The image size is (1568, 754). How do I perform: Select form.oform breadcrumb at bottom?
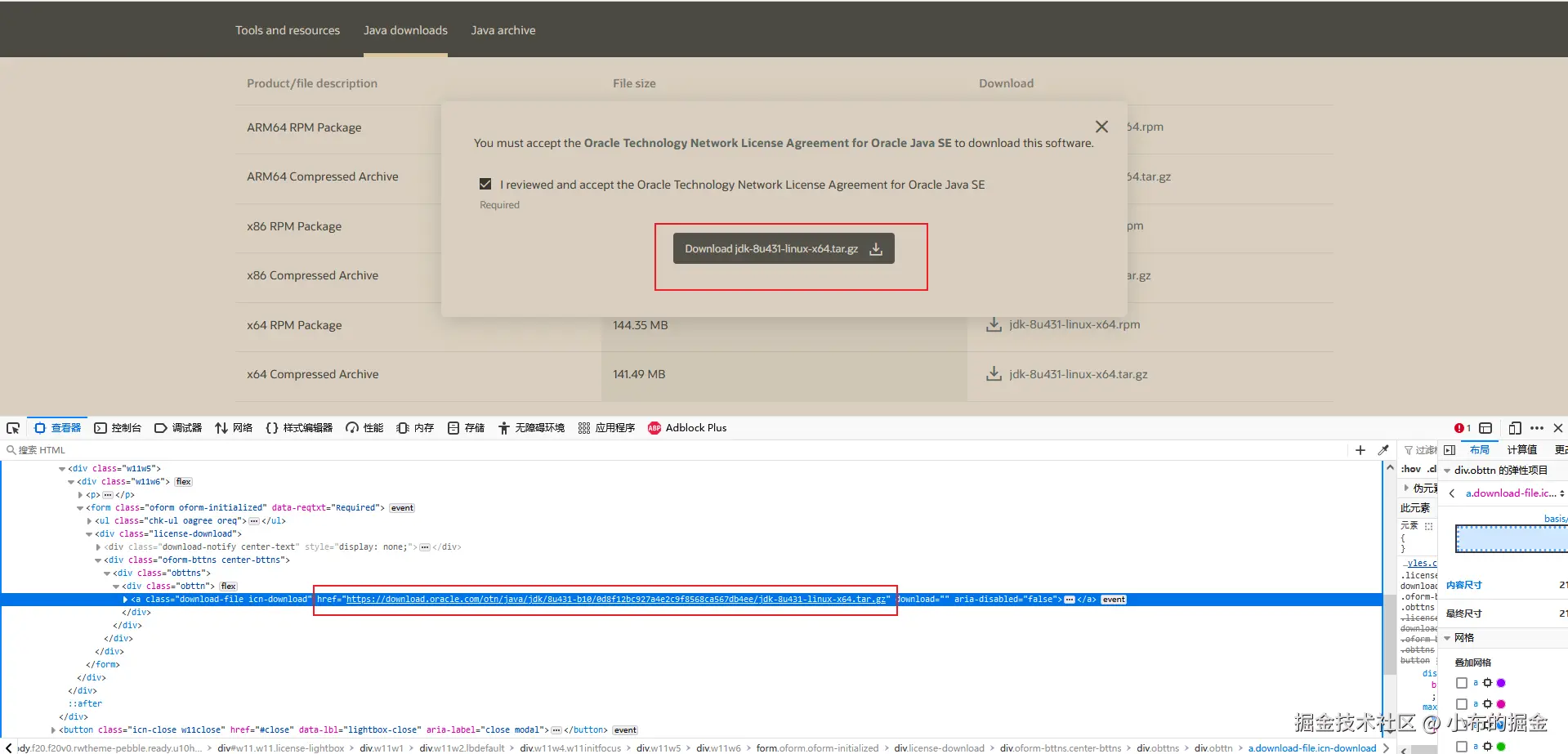pos(817,748)
